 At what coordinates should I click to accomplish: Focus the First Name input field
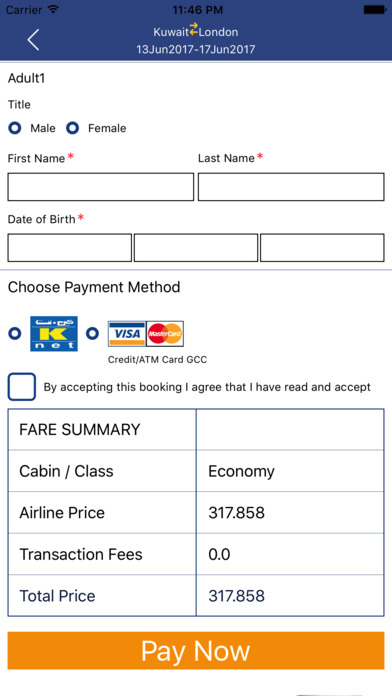click(x=100, y=187)
